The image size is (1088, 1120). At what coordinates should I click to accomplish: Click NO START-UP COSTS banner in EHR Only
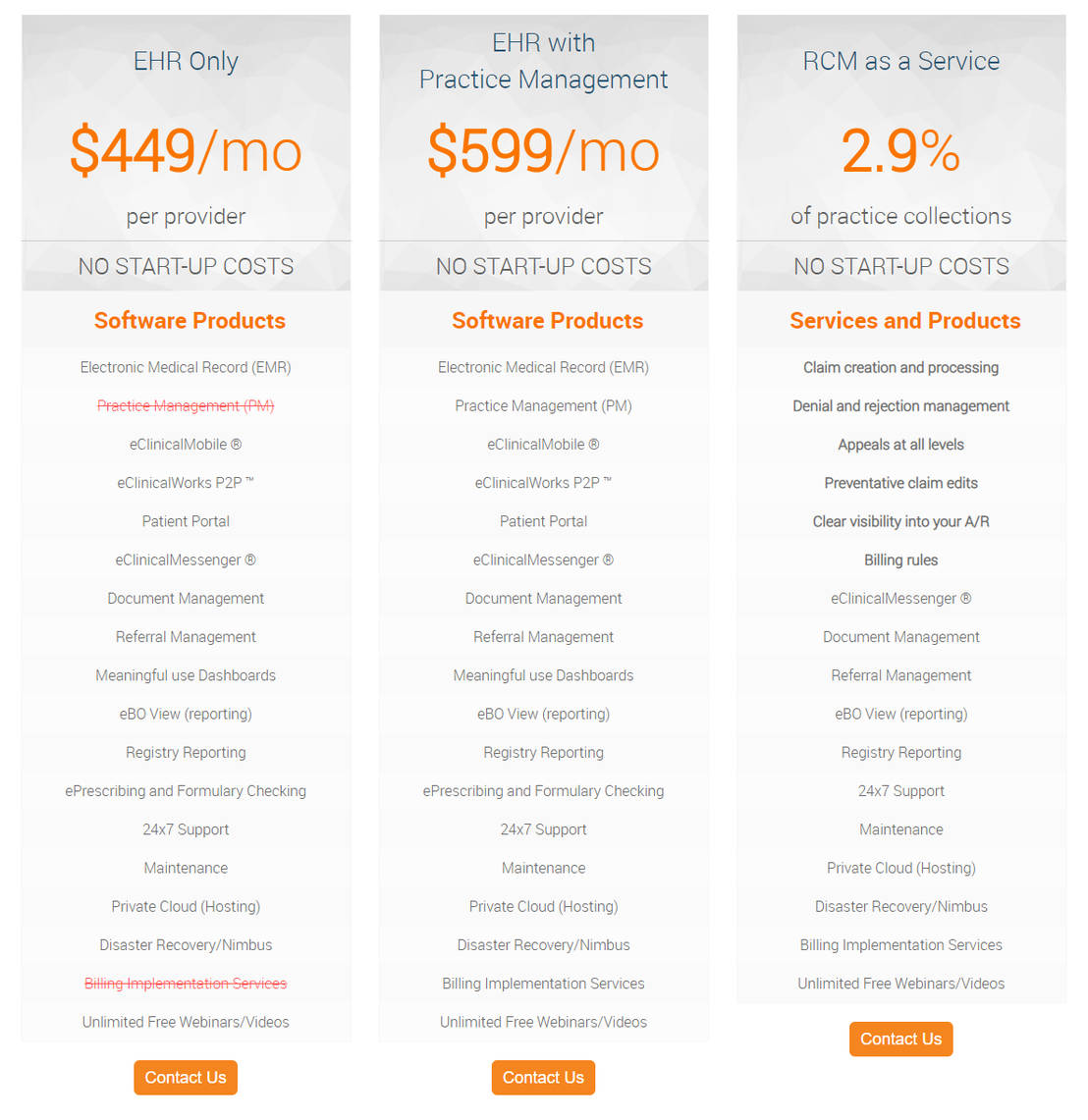coord(186,265)
